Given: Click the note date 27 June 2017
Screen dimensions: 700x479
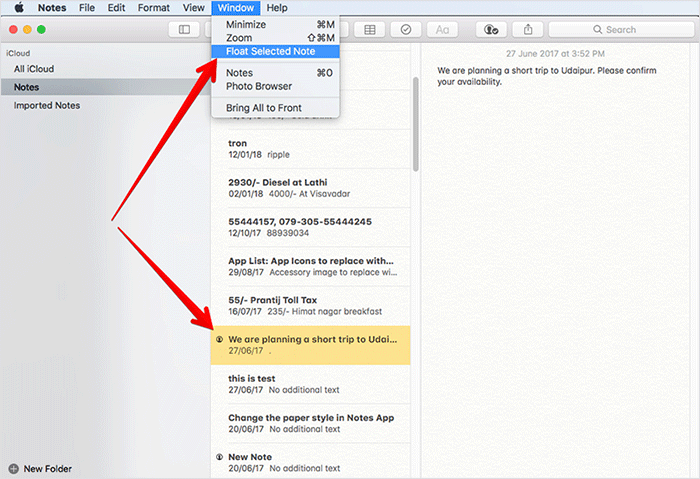Looking at the screenshot, I should (555, 54).
